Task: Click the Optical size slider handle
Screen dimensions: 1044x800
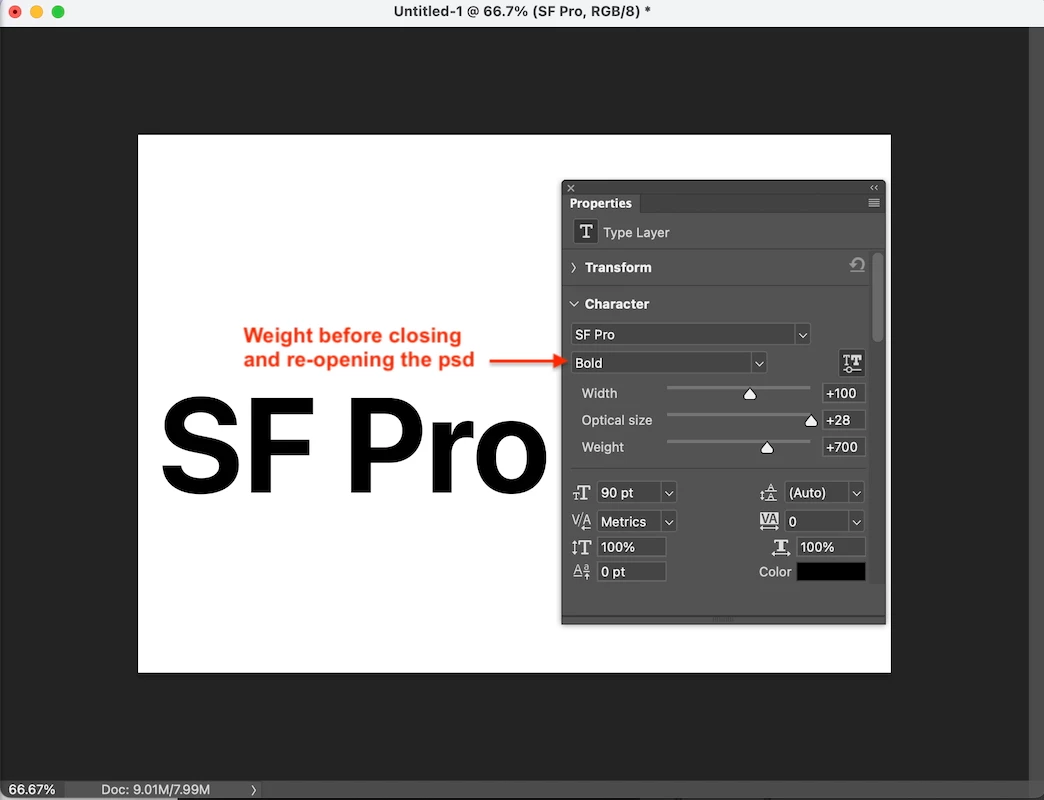Action: coord(810,421)
